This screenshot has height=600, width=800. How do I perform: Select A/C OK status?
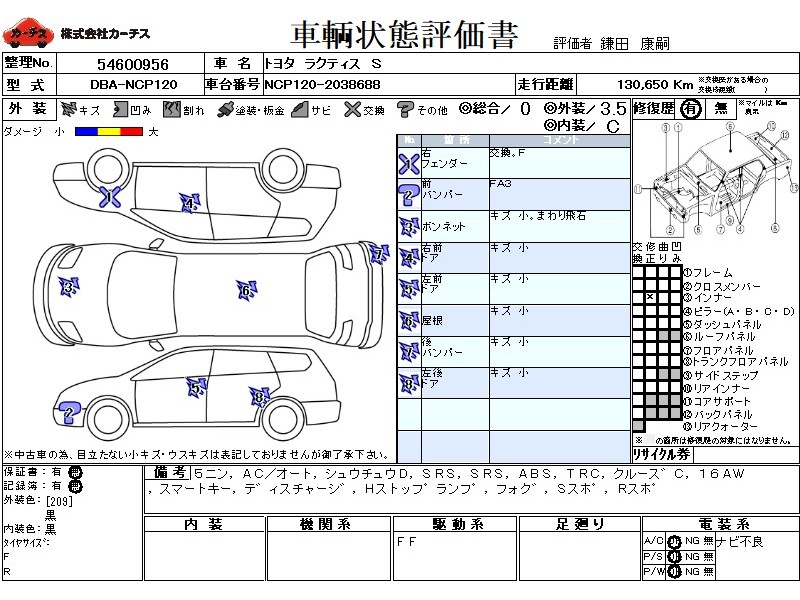674,541
